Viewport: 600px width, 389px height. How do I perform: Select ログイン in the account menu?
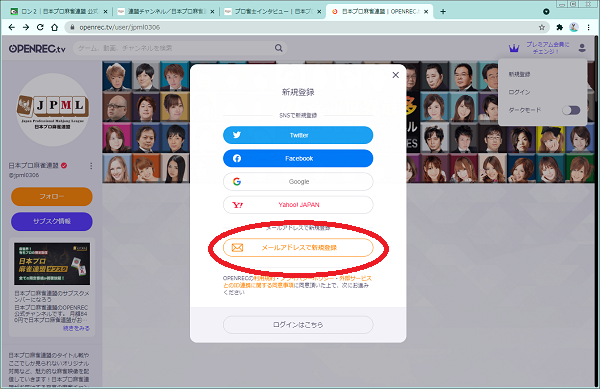tap(519, 92)
